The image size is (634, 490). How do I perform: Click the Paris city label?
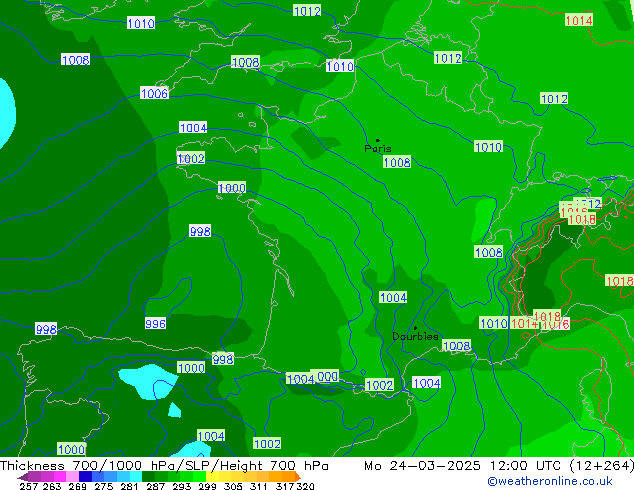[x=378, y=148]
